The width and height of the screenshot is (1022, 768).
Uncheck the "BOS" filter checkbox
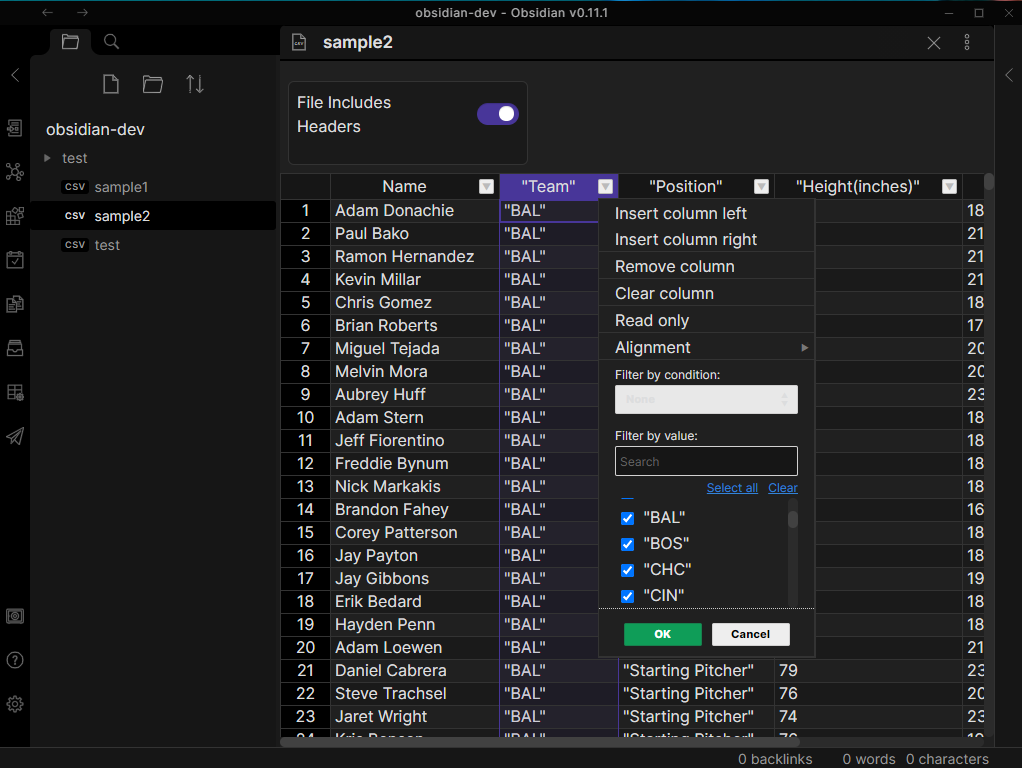[628, 544]
